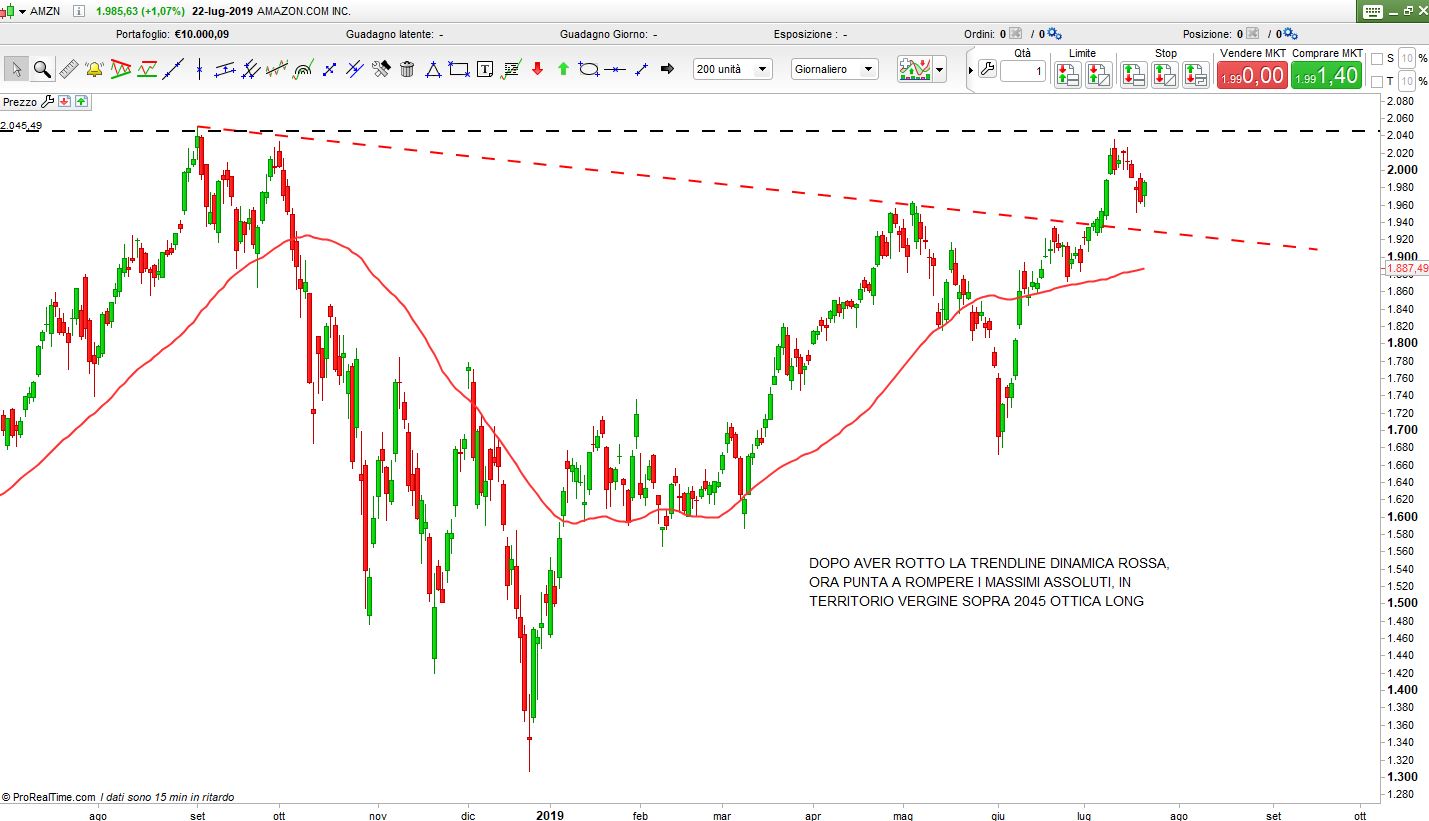Click the Portafoglio value €10.000,09
This screenshot has width=1429, height=821.
pos(201,34)
